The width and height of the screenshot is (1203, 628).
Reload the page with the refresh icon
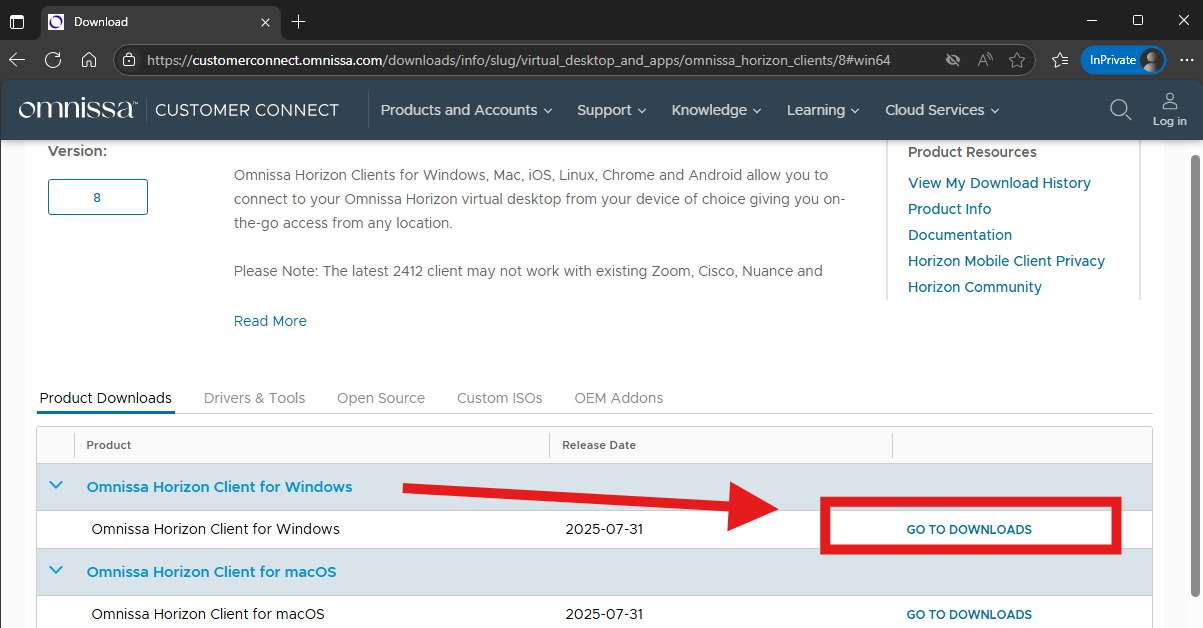[53, 60]
